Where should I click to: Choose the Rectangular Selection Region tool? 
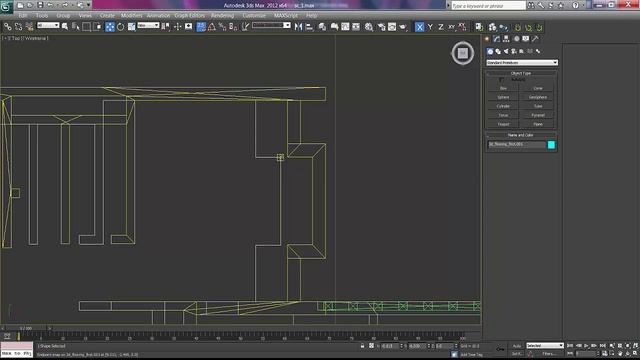pyautogui.click(x=87, y=27)
